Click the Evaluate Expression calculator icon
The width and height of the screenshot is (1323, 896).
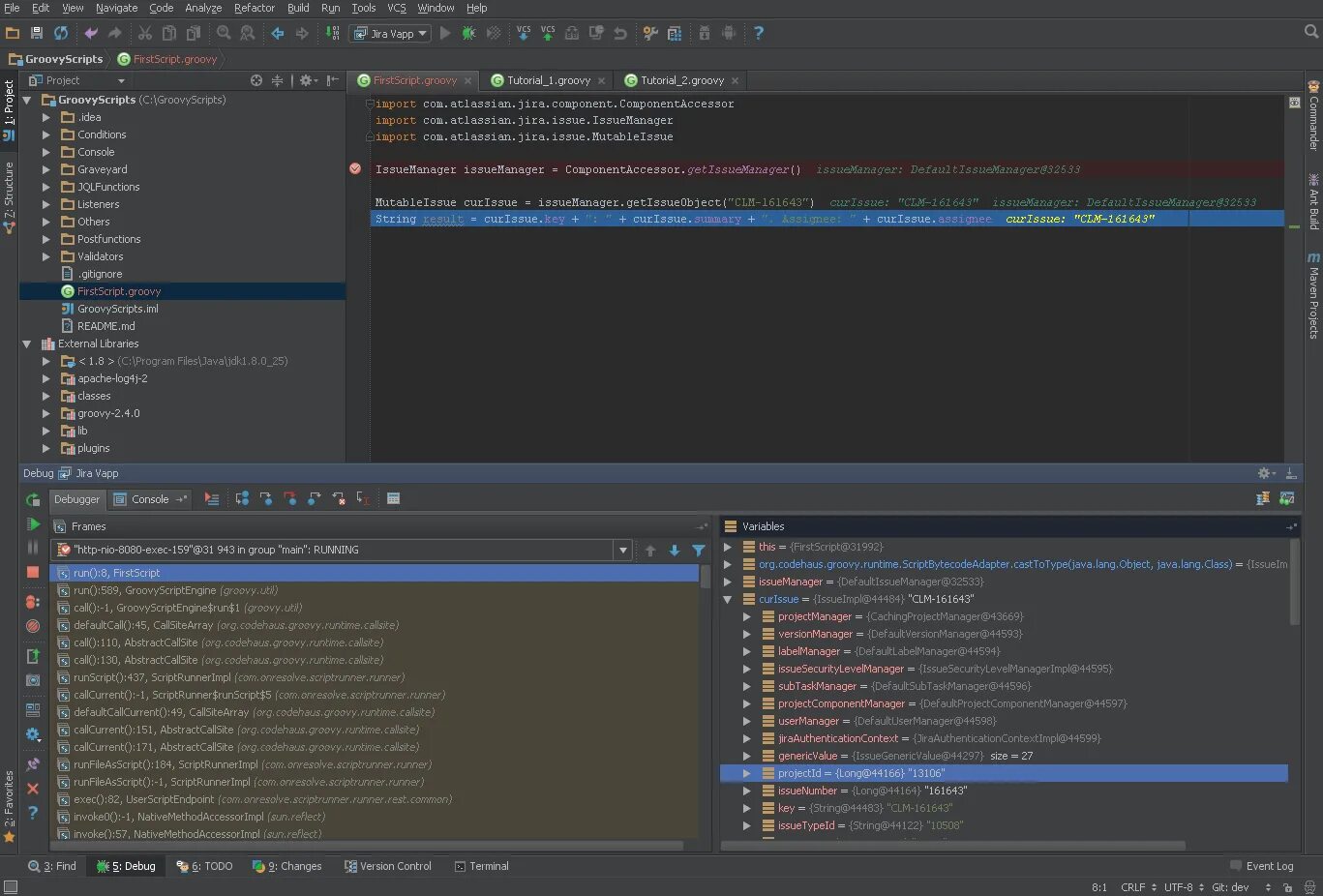[x=393, y=499]
